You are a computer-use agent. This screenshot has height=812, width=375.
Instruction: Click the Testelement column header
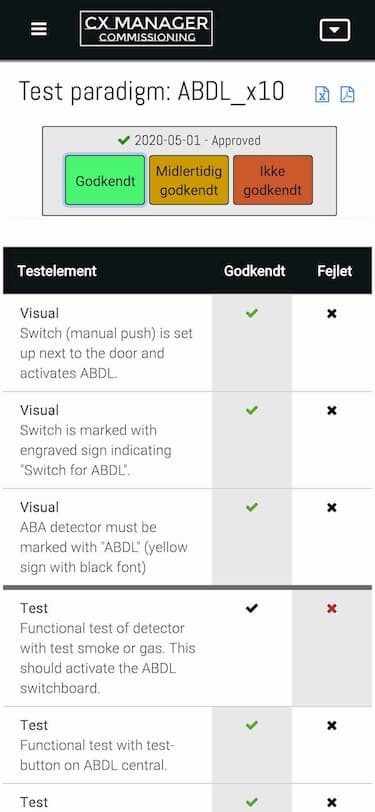(57, 271)
